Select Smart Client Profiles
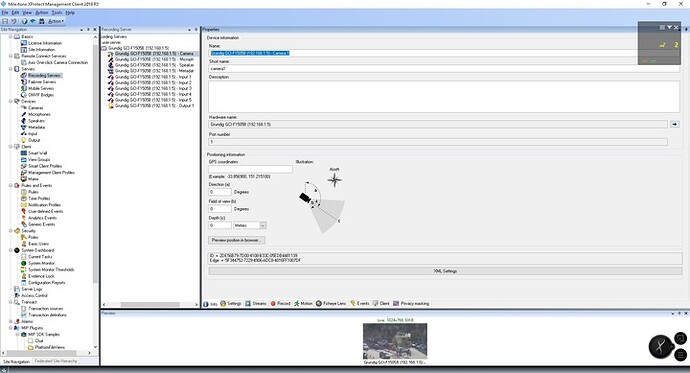Viewport: 690px width, 373px height. (45, 166)
